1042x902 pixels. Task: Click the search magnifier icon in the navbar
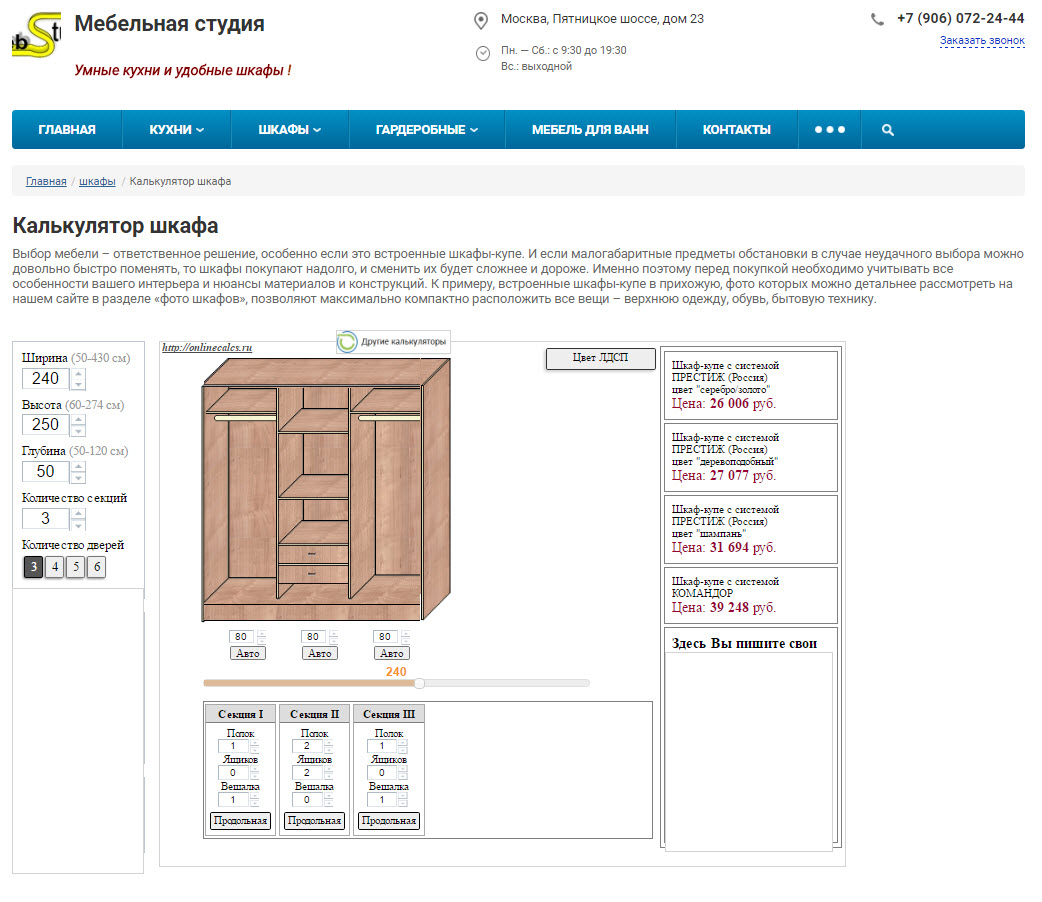(x=887, y=130)
